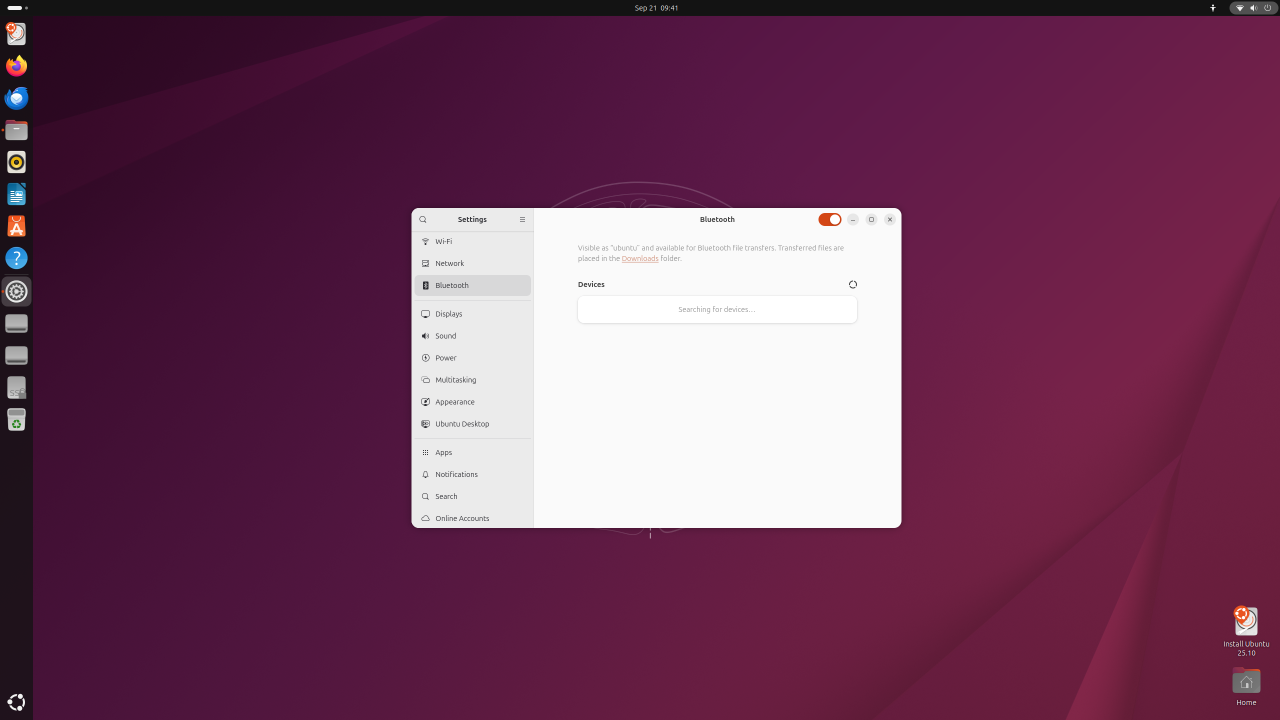Open the system status menu in the top bar
This screenshot has width=1280, height=720.
coord(1253,7)
